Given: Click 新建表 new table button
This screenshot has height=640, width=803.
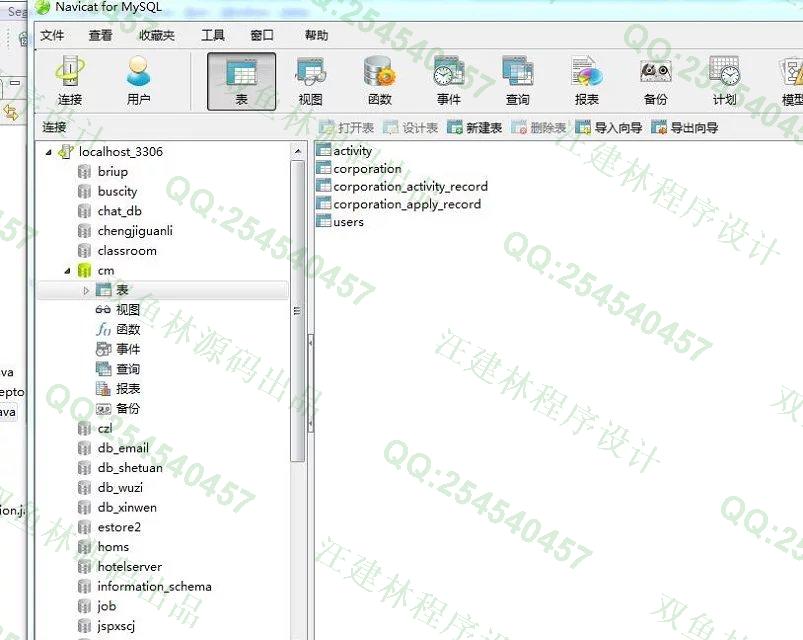Looking at the screenshot, I should [x=474, y=127].
